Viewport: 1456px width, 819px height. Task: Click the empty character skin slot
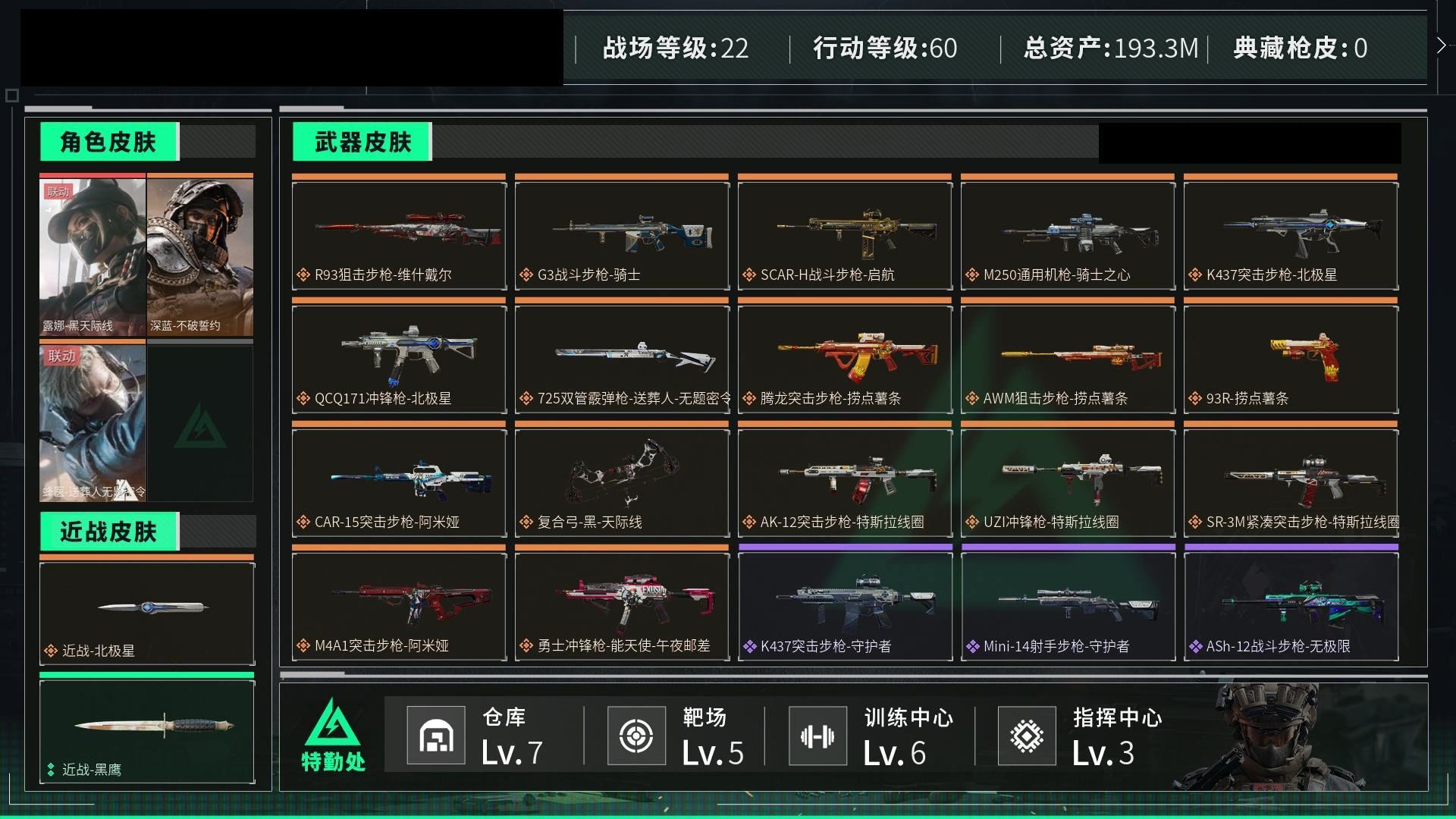[200, 422]
